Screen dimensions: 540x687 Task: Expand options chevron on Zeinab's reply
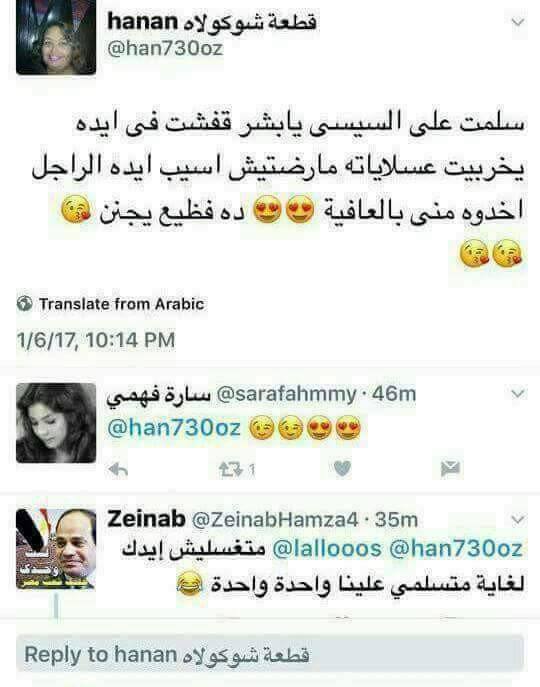[x=518, y=520]
